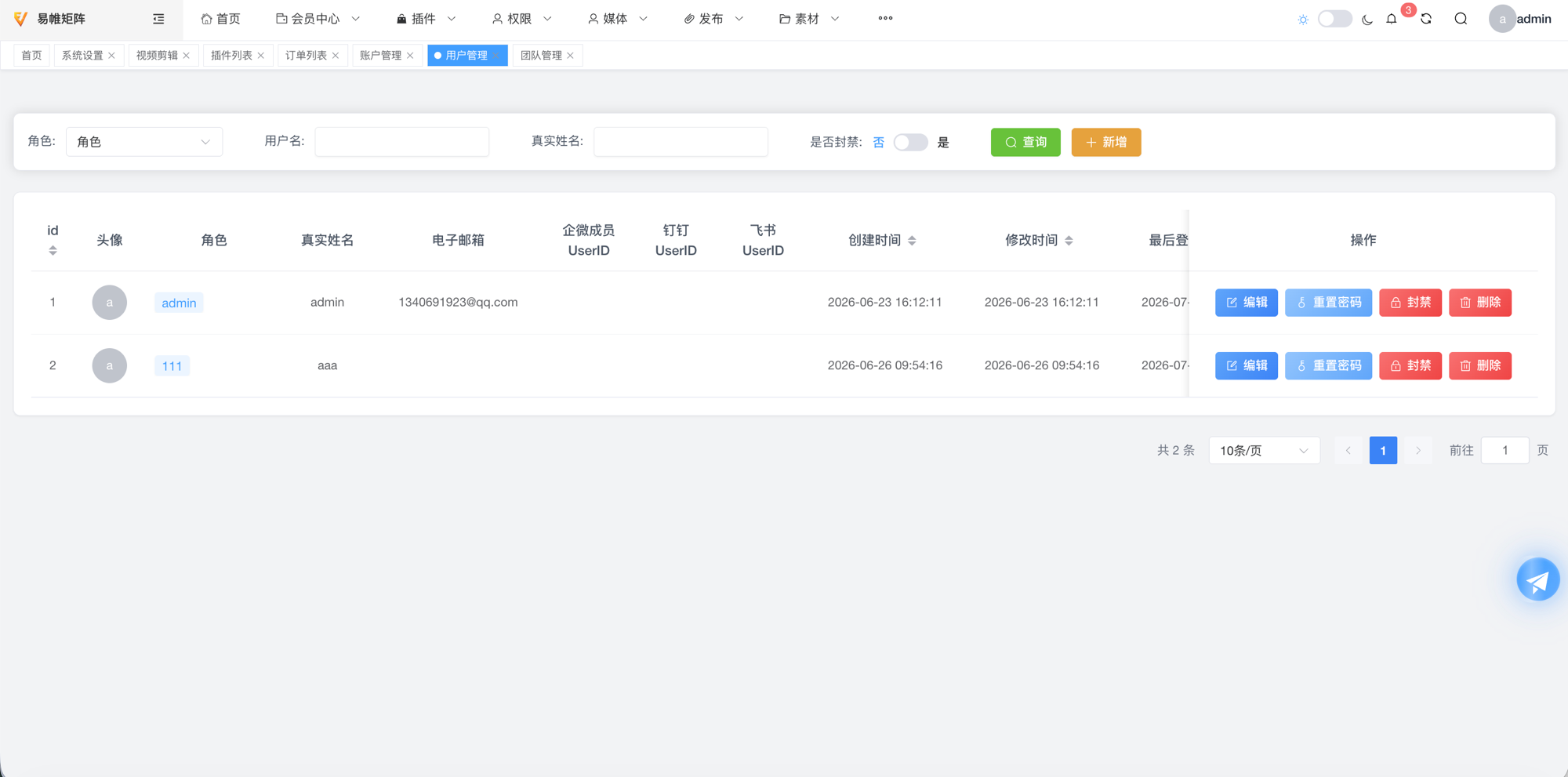Reset password for user aaa
Viewport: 1568px width, 777px height.
coord(1329,365)
